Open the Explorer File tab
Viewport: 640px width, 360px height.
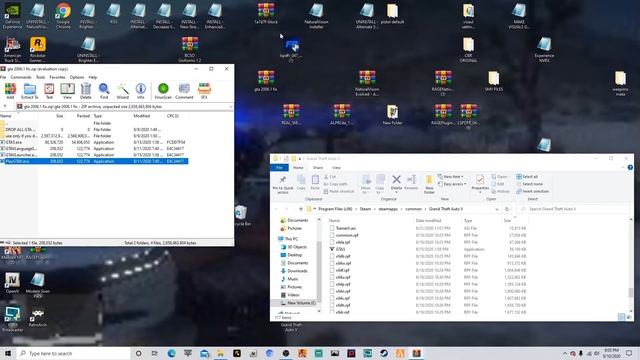(x=280, y=168)
